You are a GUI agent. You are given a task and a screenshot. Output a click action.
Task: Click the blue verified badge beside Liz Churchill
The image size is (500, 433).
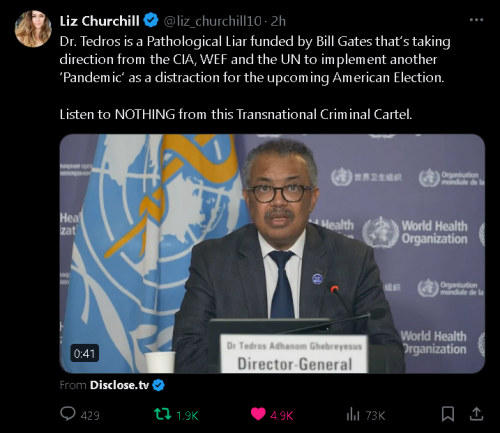pyautogui.click(x=151, y=21)
